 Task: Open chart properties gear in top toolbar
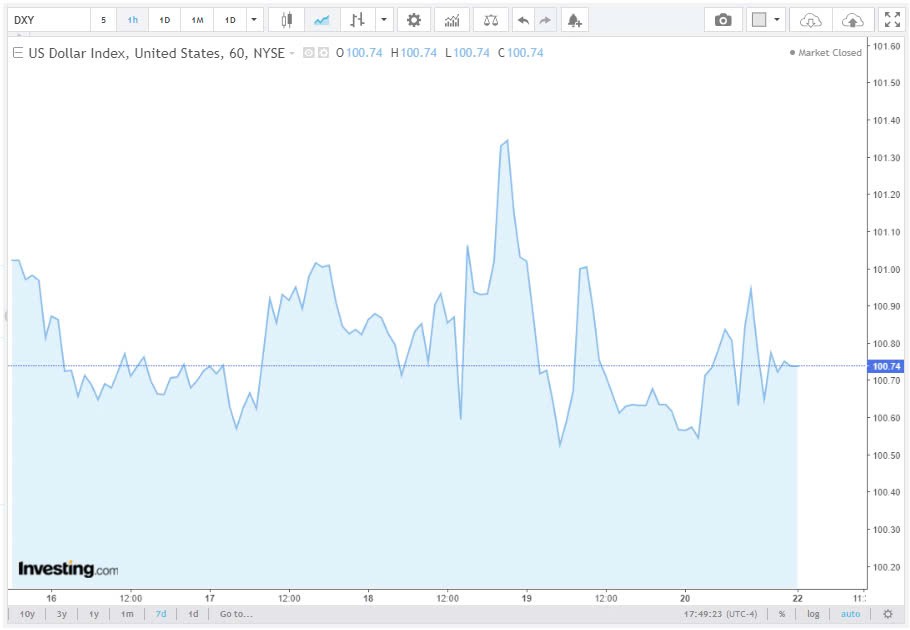pos(414,20)
